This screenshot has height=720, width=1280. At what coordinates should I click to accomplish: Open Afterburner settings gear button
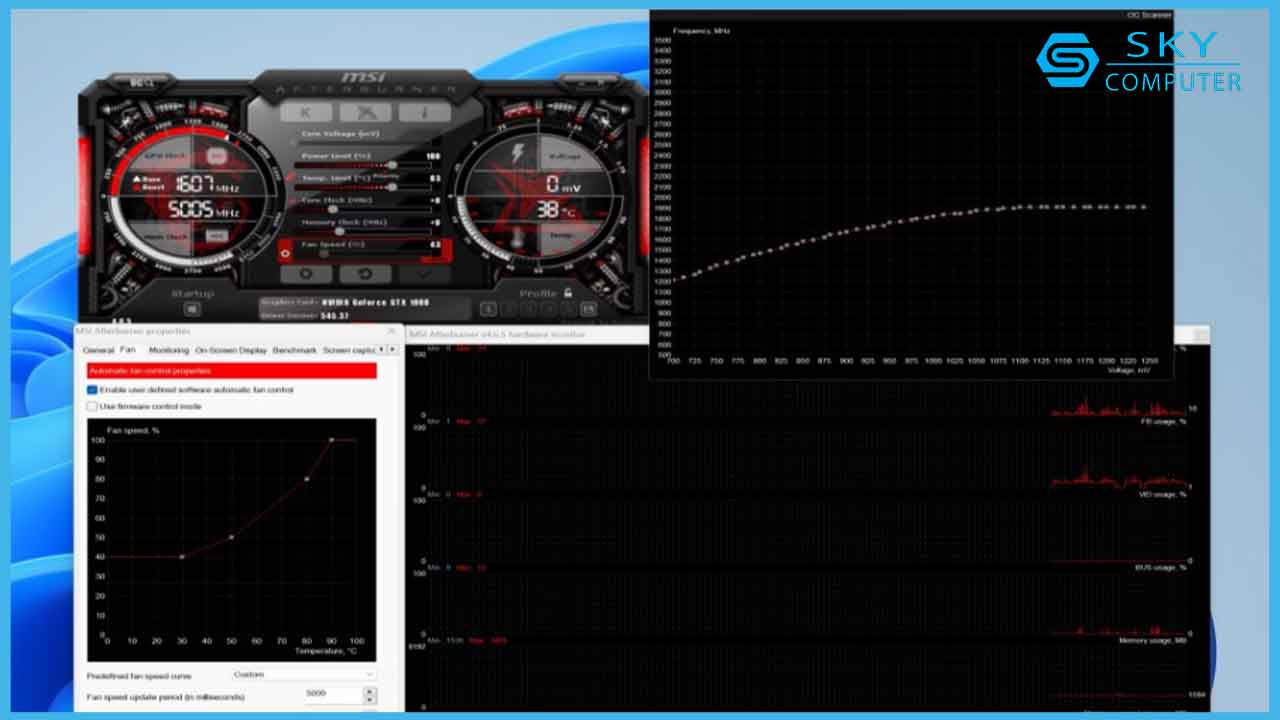[306, 273]
